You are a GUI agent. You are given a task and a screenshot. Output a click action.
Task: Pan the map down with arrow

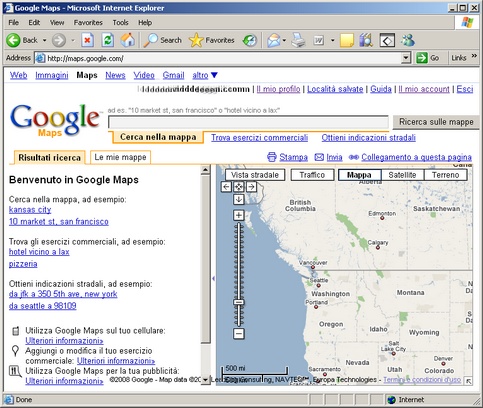[x=239, y=199]
